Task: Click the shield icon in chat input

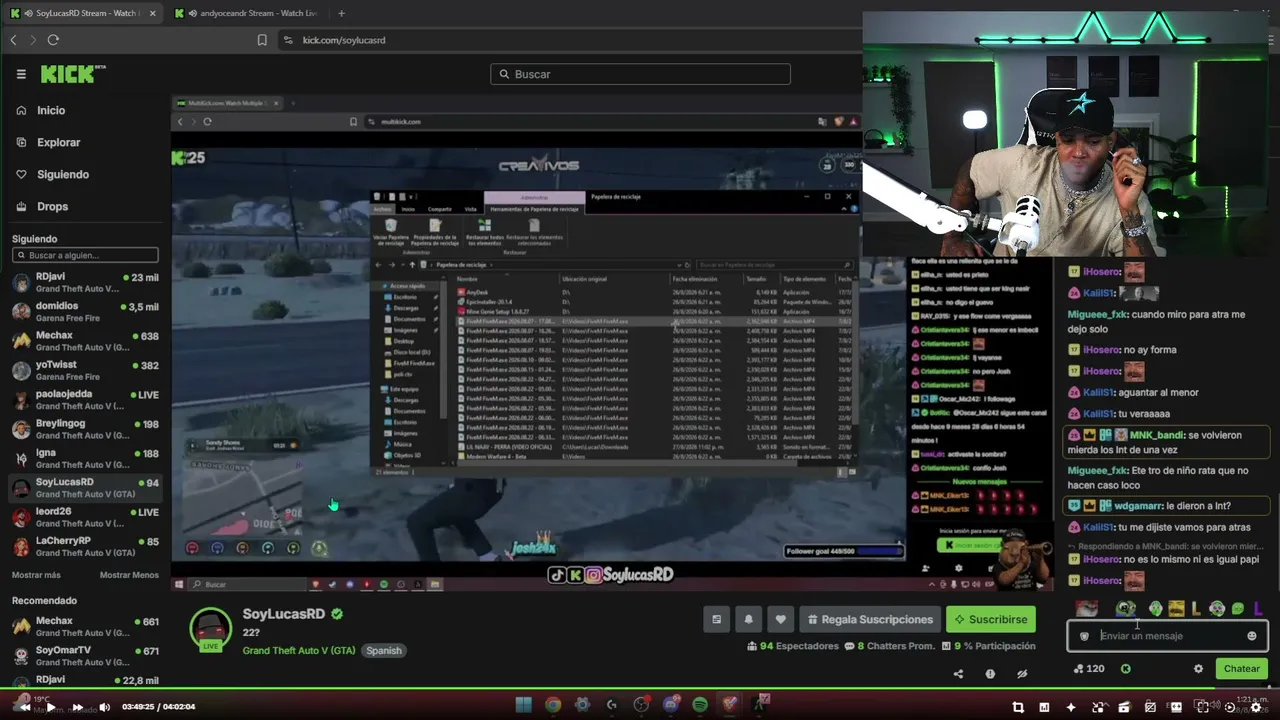Action: coord(1084,636)
